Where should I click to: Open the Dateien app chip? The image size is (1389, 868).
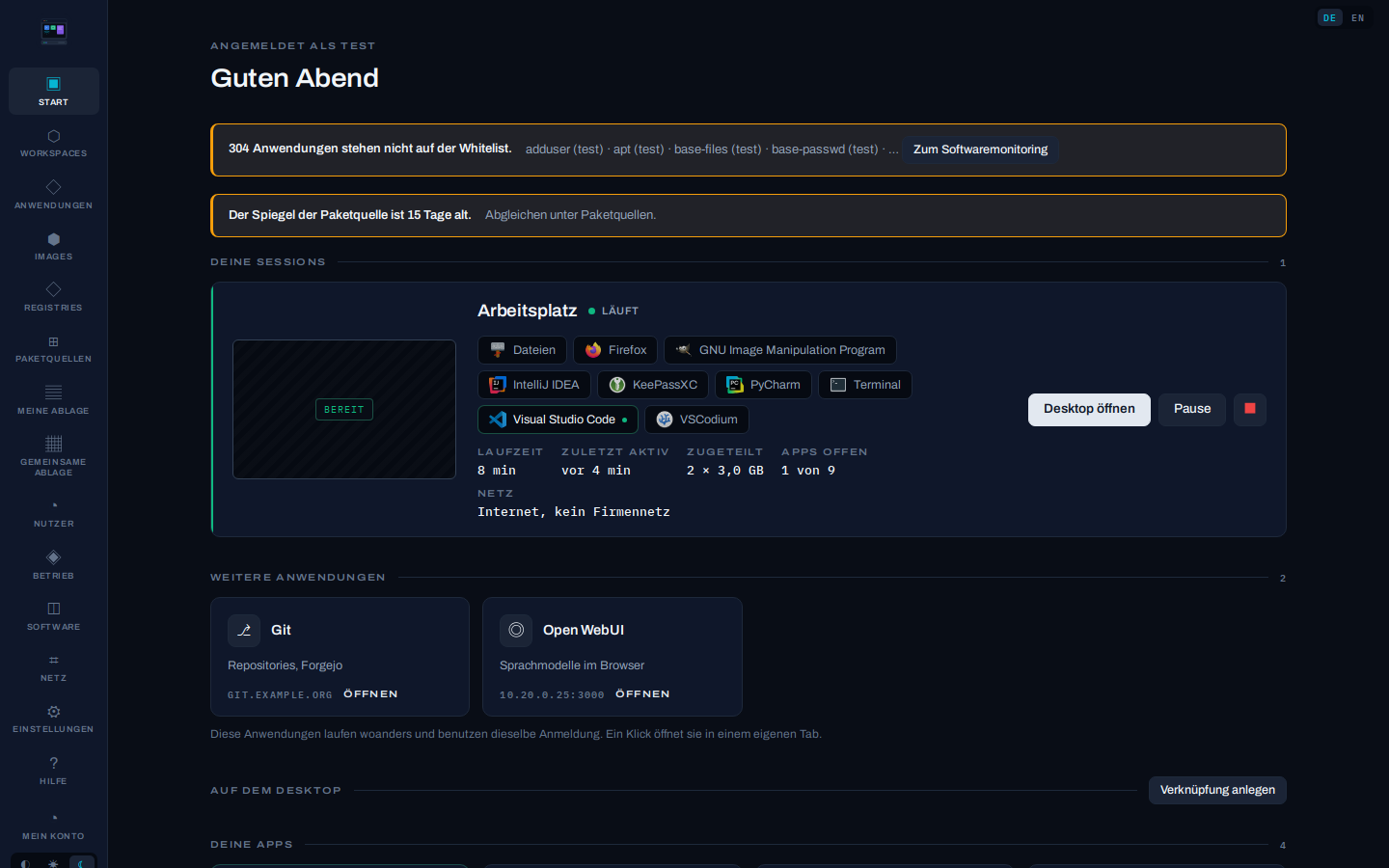tap(522, 350)
